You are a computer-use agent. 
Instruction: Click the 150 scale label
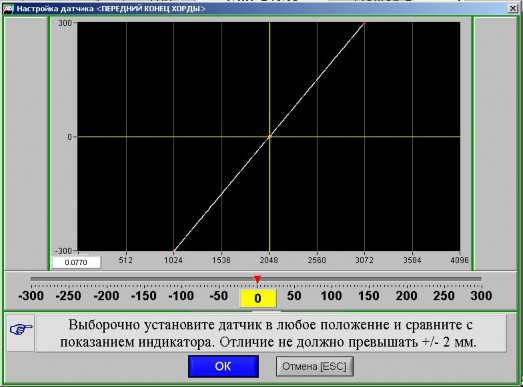369,296
